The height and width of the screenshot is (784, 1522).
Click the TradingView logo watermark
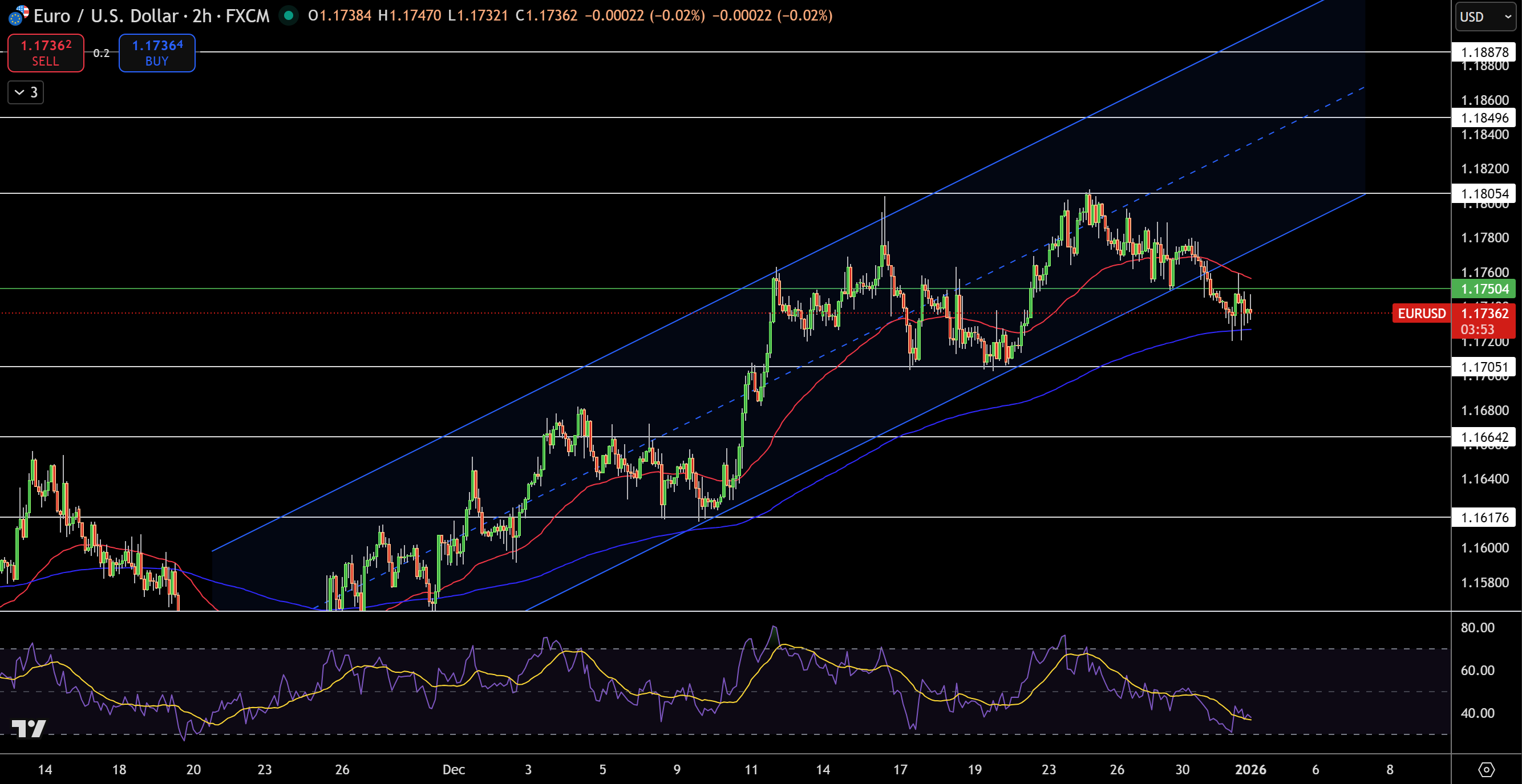point(29,729)
